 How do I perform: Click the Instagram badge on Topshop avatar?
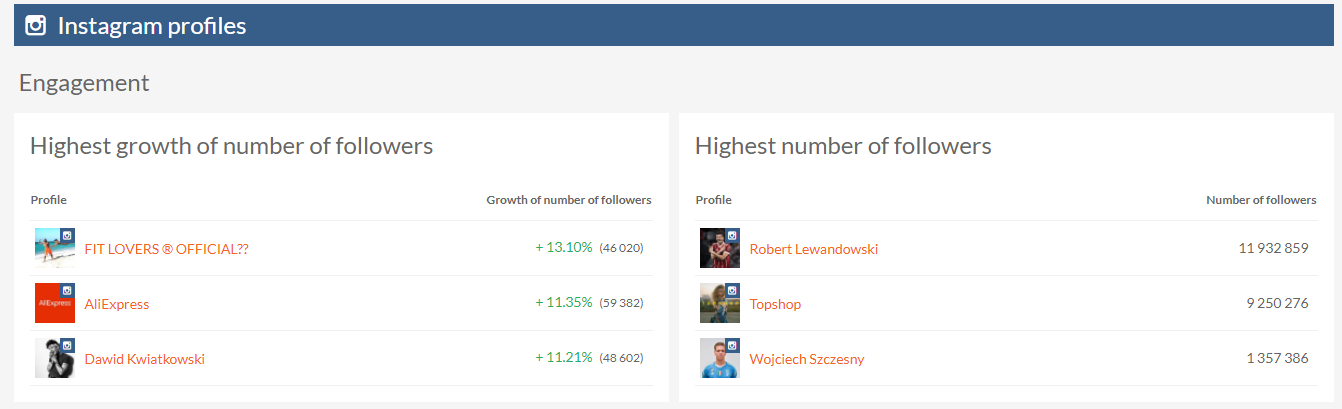733,290
